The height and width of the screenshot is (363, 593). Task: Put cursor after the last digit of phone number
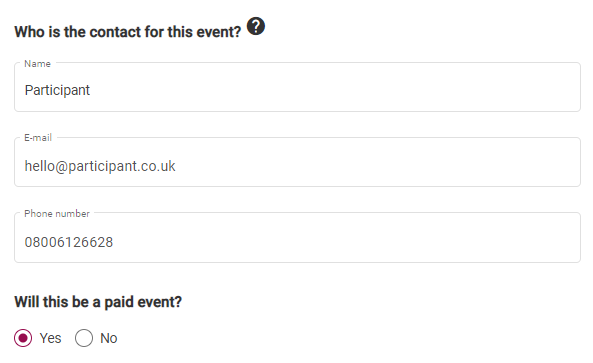coord(113,242)
